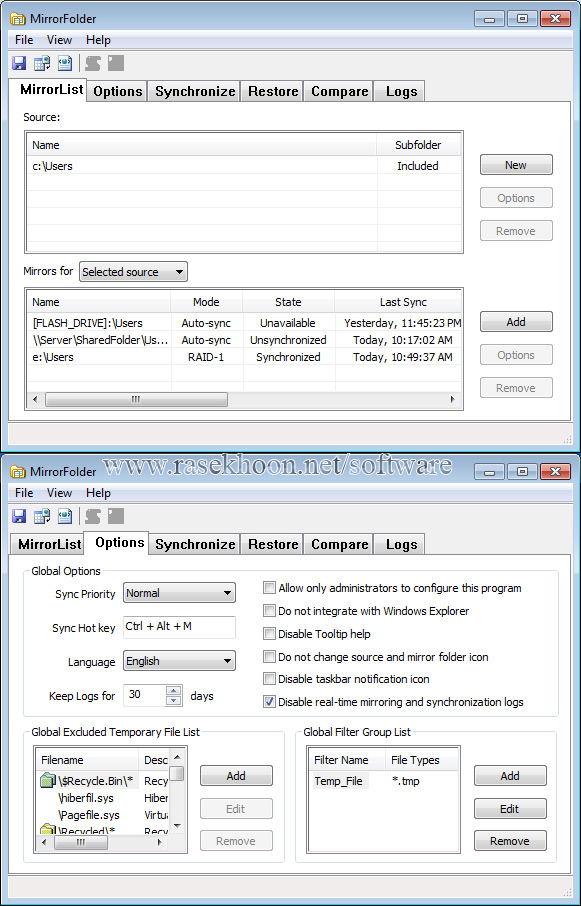Uncheck Disable real-time mirroring and synchronization logs
Viewport: 581px width, 906px height.
tap(269, 702)
